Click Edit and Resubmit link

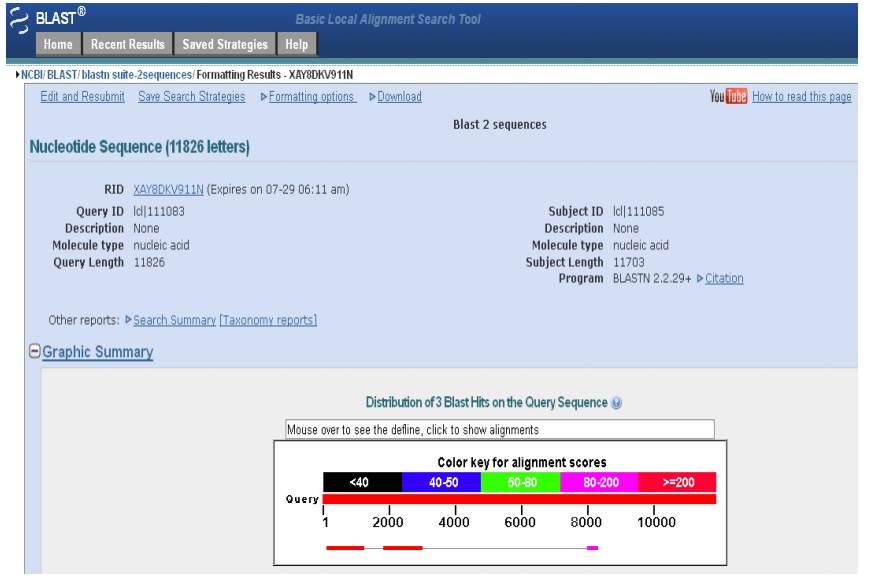[82, 97]
